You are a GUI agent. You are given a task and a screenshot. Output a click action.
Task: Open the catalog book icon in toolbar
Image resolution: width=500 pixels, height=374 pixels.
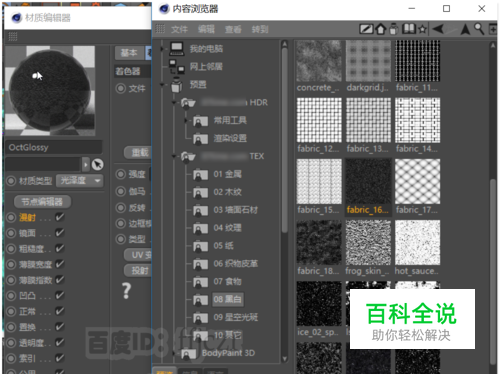click(x=408, y=29)
